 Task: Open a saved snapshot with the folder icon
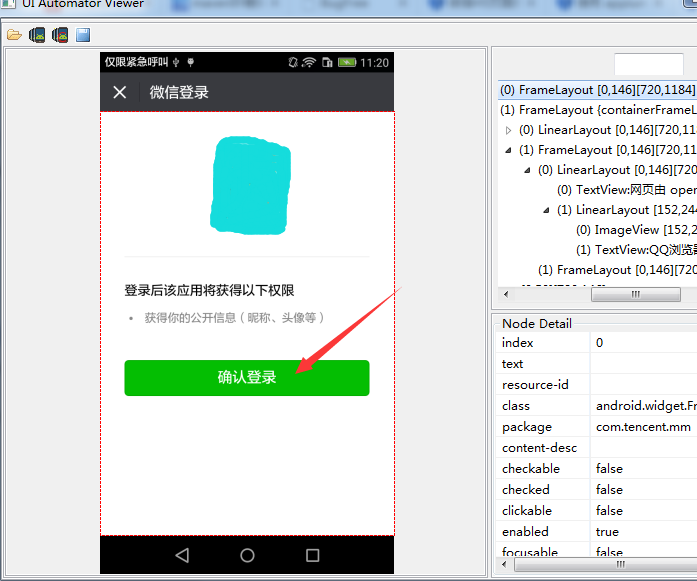click(x=14, y=35)
